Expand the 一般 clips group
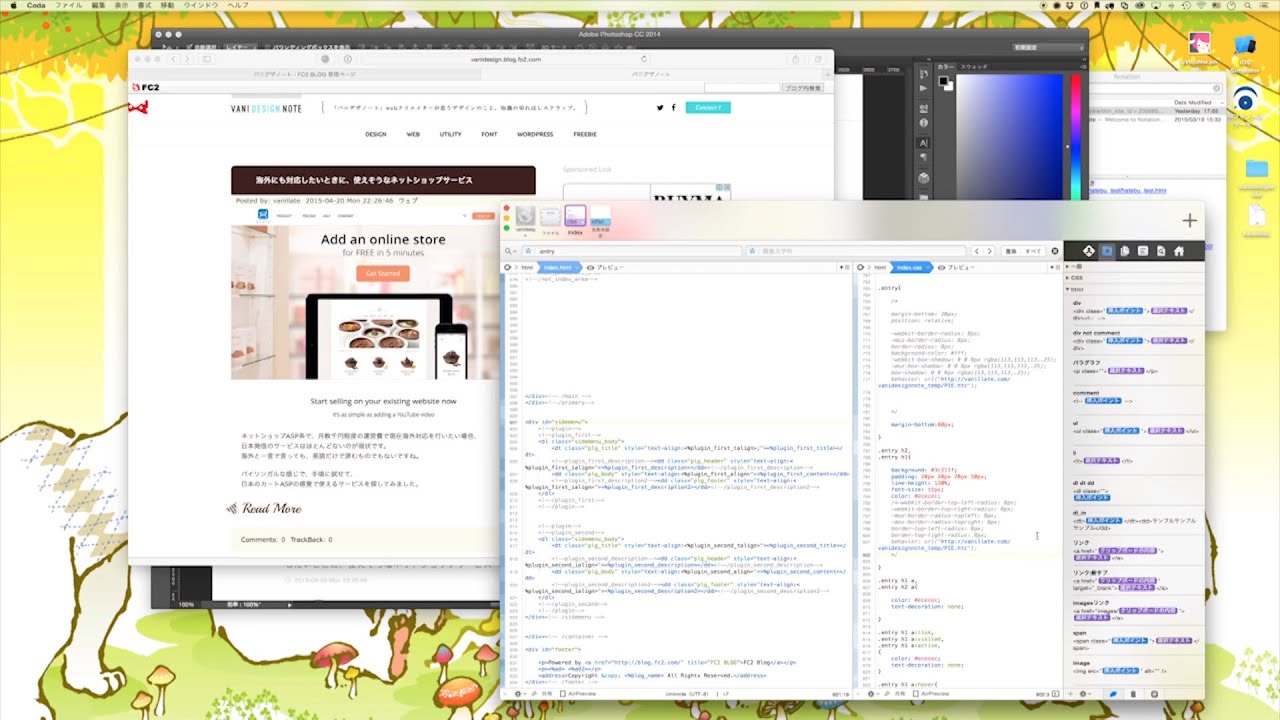 [x=1068, y=267]
